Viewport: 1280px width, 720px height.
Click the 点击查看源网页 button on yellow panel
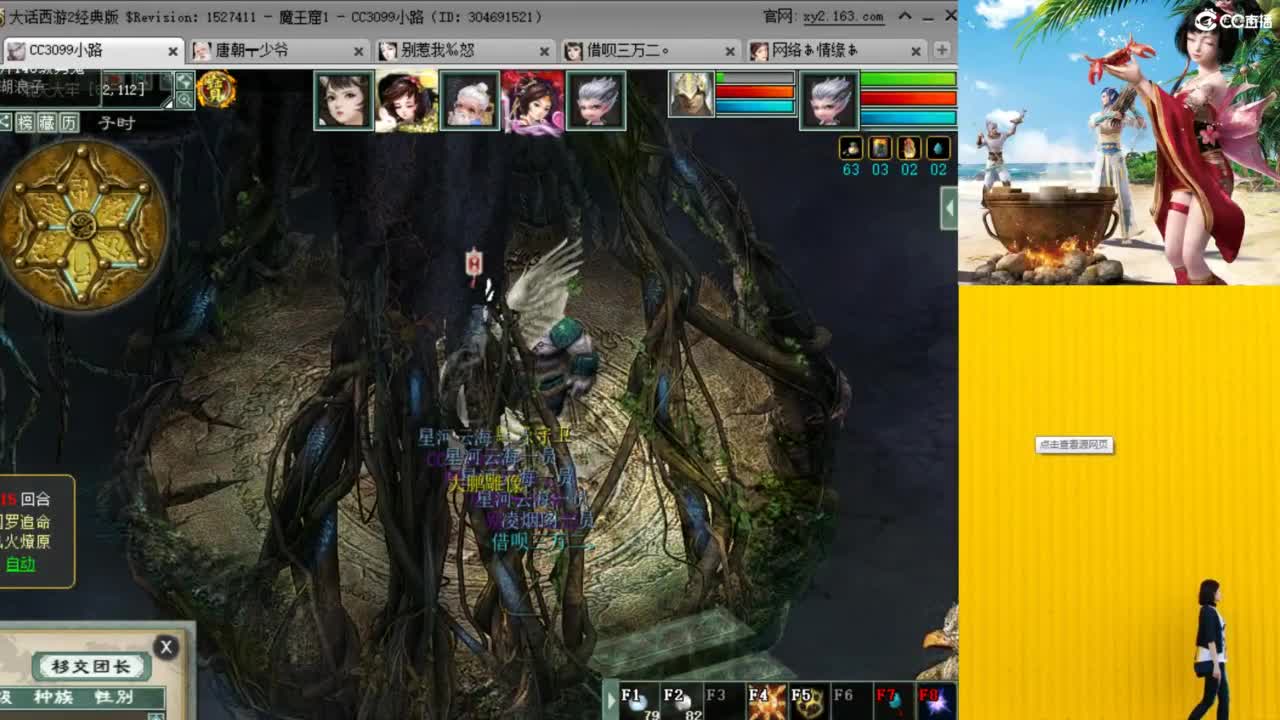(1074, 445)
